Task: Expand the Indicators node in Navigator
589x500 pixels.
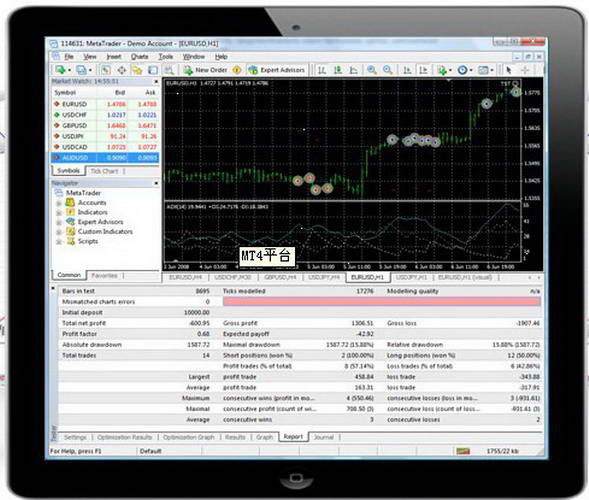Action: (x=59, y=213)
